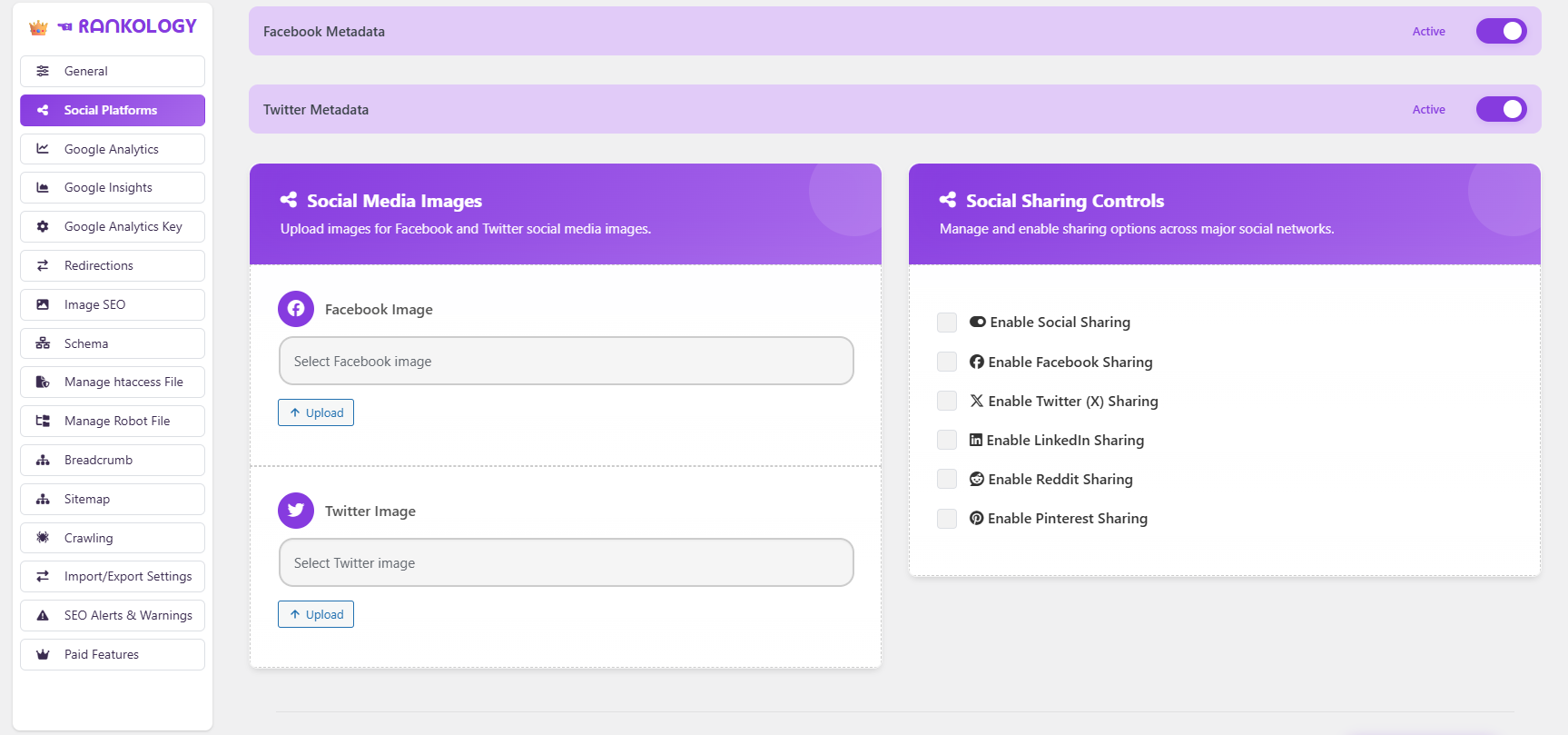Click the Paid Features crown icon
The width and height of the screenshot is (1568, 735).
pos(43,654)
